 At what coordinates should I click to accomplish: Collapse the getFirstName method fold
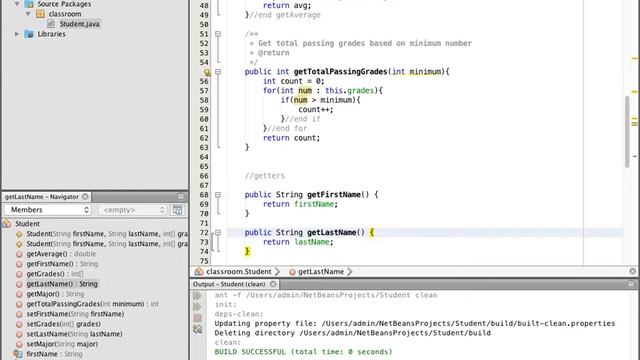tap(218, 195)
